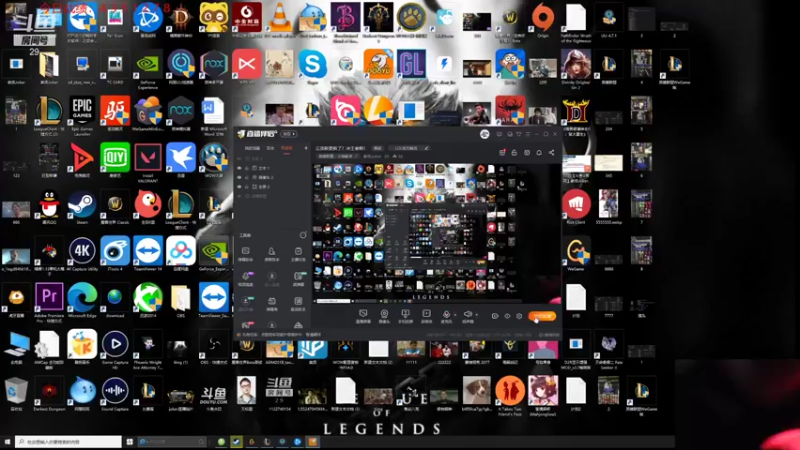
Task: Toggle the lock on the 摄像头 2 source
Action: [x=247, y=177]
